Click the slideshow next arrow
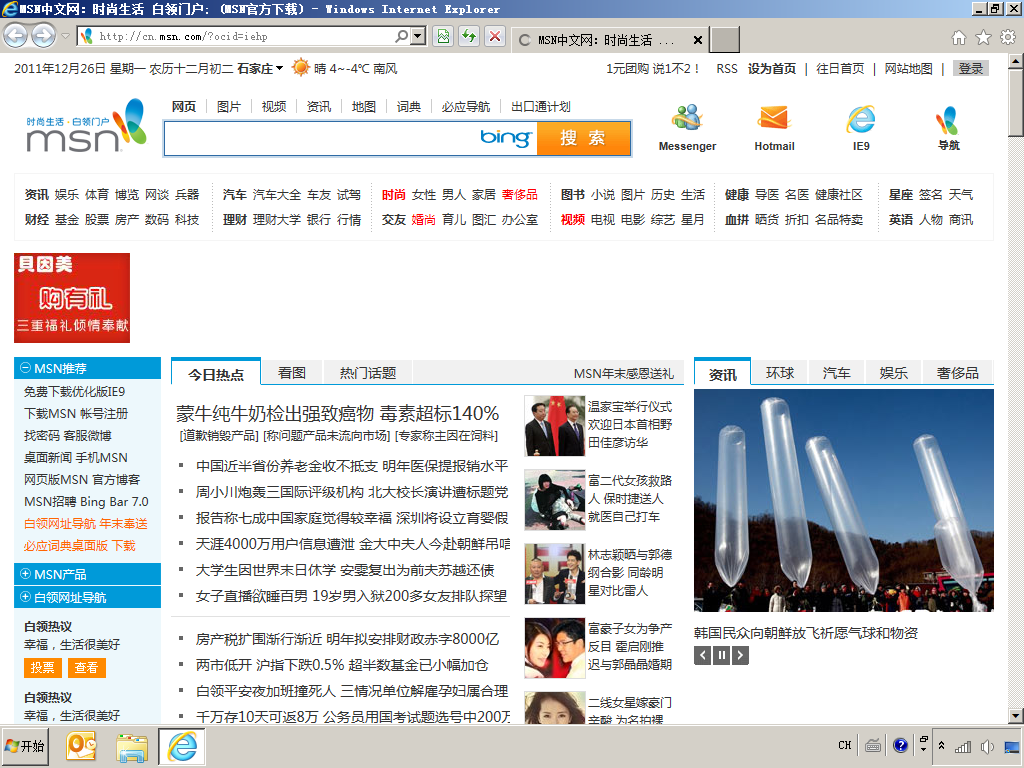The width and height of the screenshot is (1024, 768). [740, 655]
